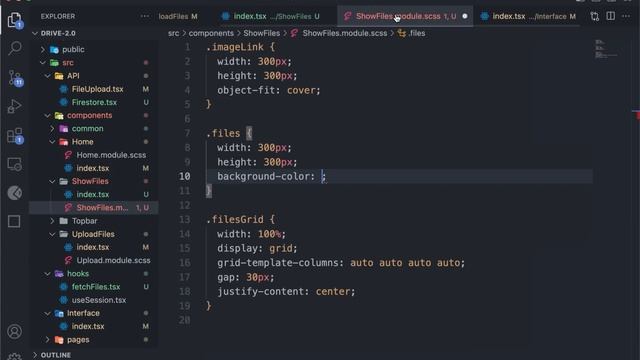The height and width of the screenshot is (360, 640).
Task: Switch to index.tsx ShowFiles tab
Action: pyautogui.click(x=271, y=16)
